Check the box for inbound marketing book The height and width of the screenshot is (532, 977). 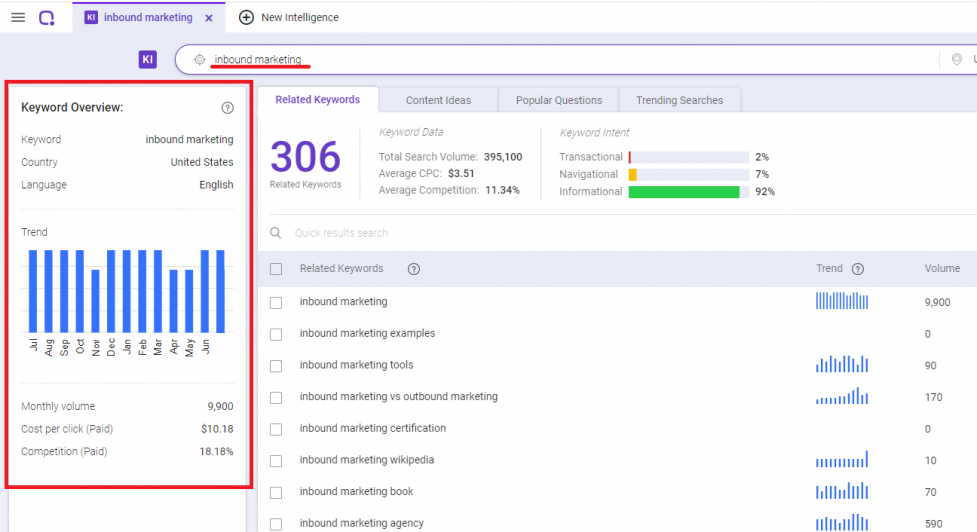[x=276, y=493]
